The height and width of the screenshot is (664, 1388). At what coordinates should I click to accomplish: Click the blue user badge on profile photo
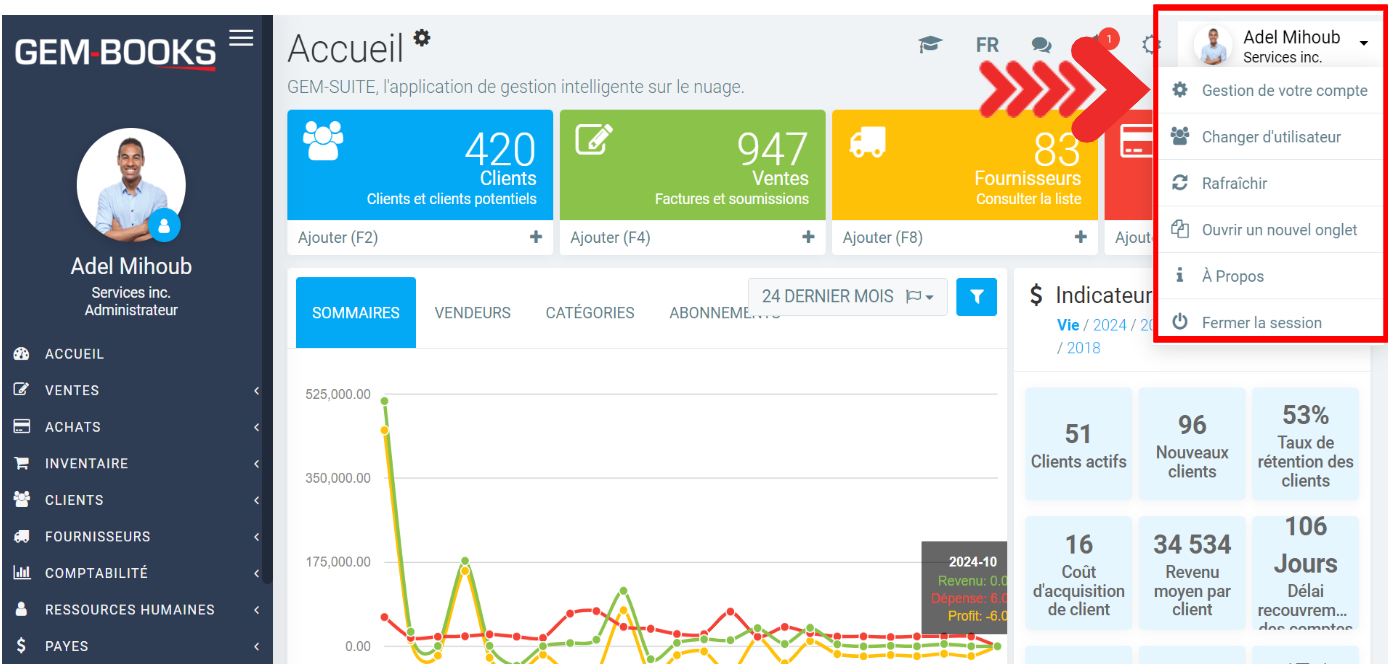[164, 226]
